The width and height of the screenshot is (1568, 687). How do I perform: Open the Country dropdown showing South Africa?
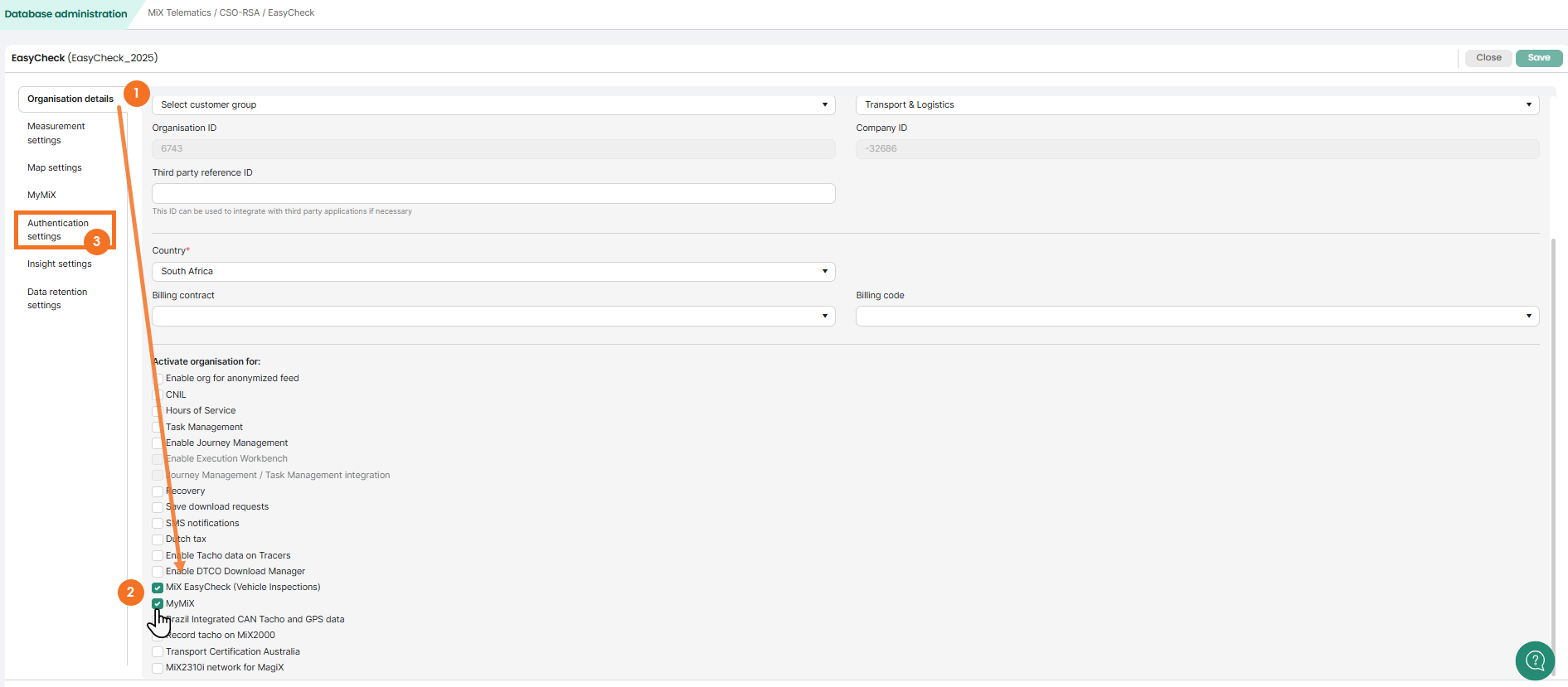click(493, 271)
